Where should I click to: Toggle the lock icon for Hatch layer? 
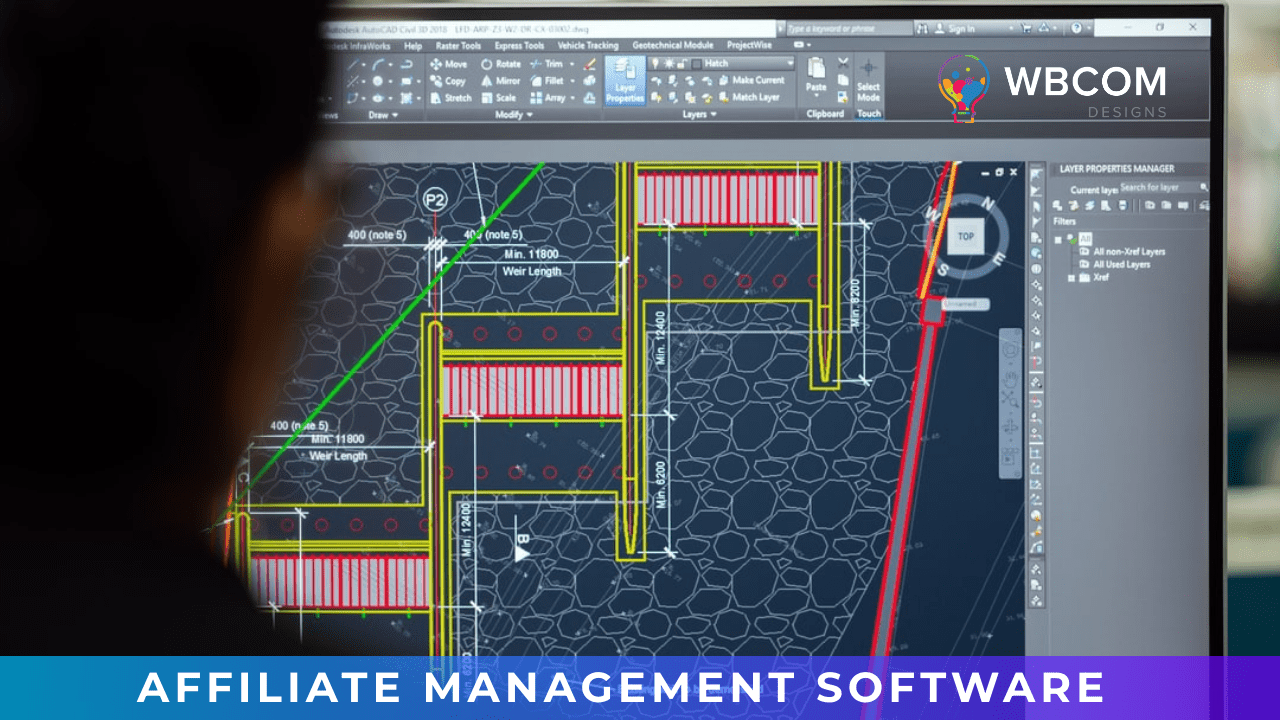(x=683, y=63)
